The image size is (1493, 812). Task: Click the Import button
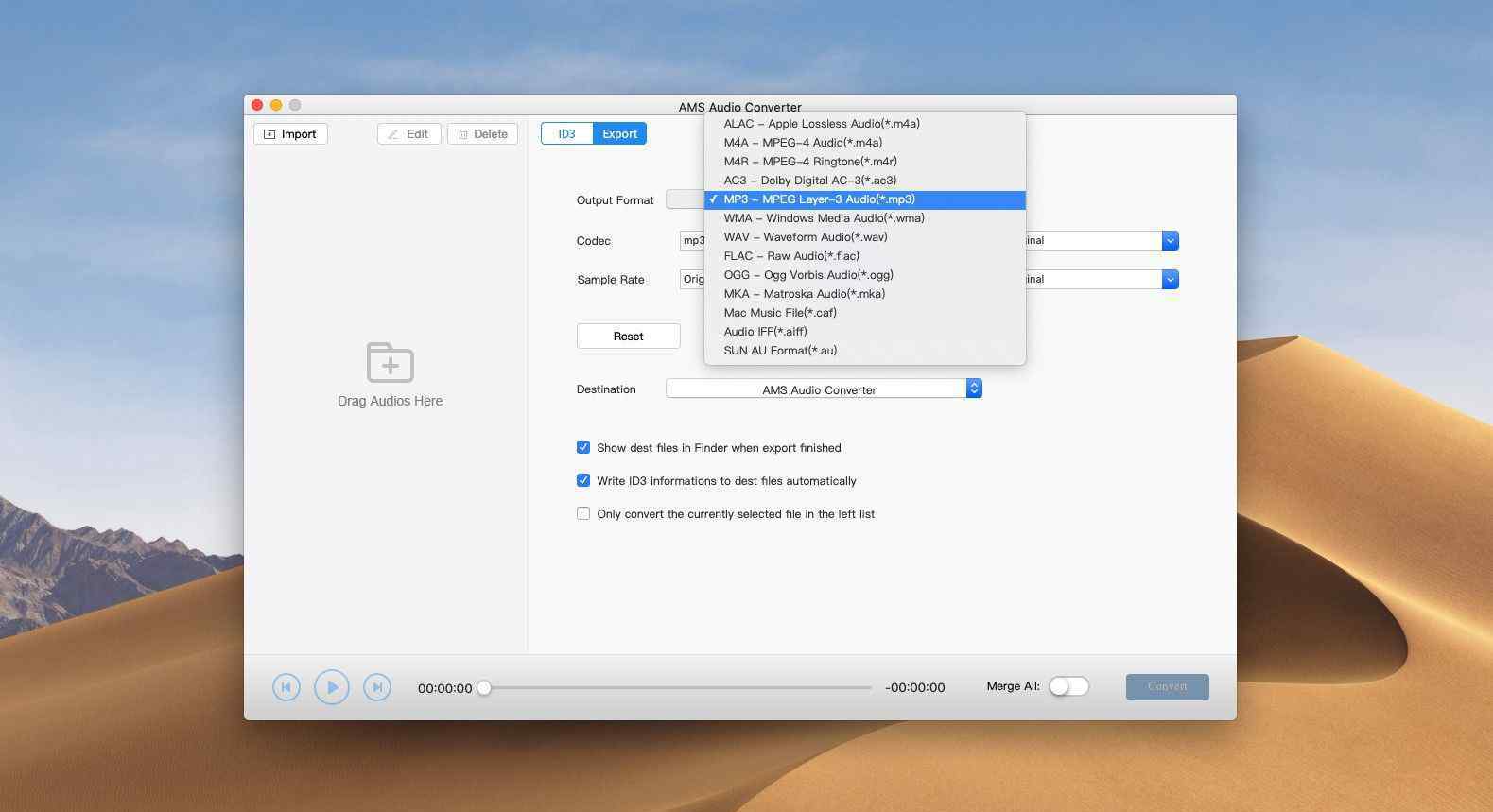click(x=290, y=134)
